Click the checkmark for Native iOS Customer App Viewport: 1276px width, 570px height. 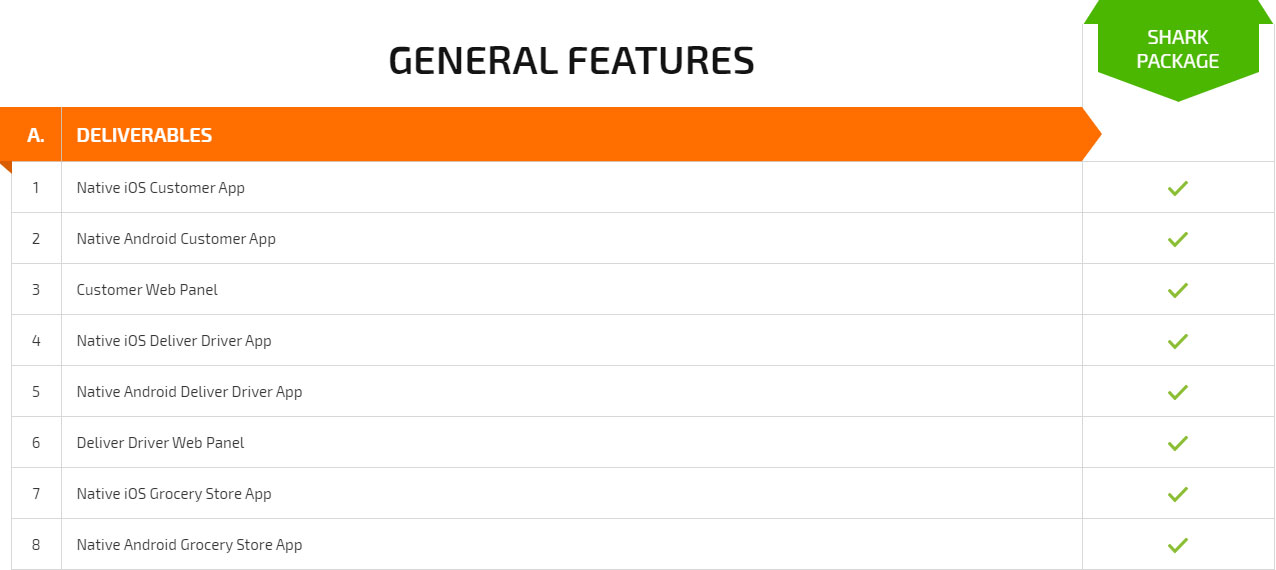click(x=1178, y=188)
